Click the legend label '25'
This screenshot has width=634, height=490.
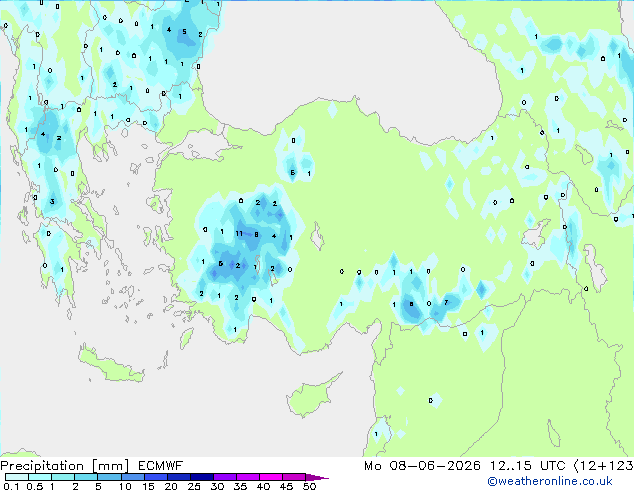click(x=194, y=486)
